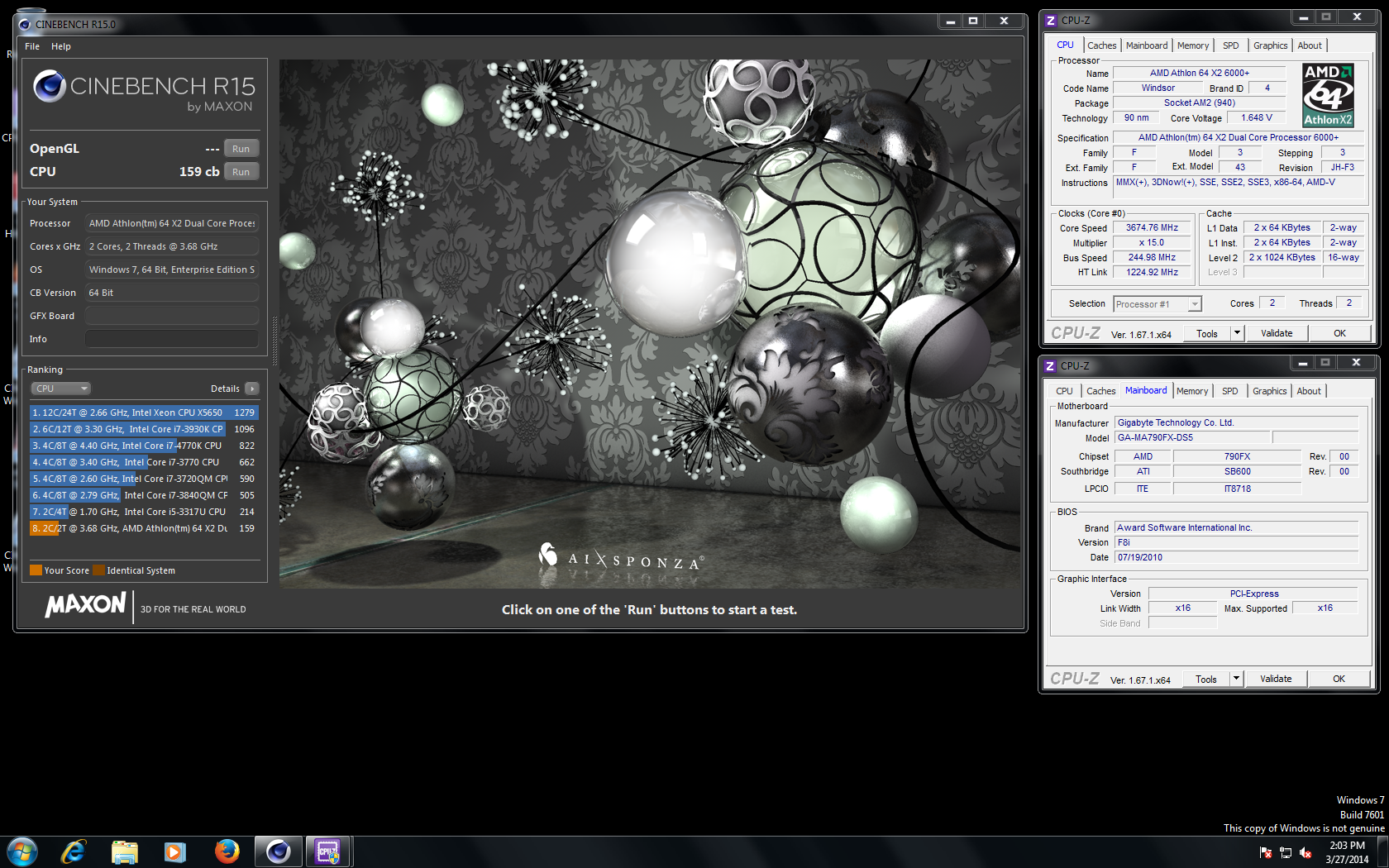The height and width of the screenshot is (868, 1389).
Task: Open the Windows Start menu orb
Action: [22, 851]
